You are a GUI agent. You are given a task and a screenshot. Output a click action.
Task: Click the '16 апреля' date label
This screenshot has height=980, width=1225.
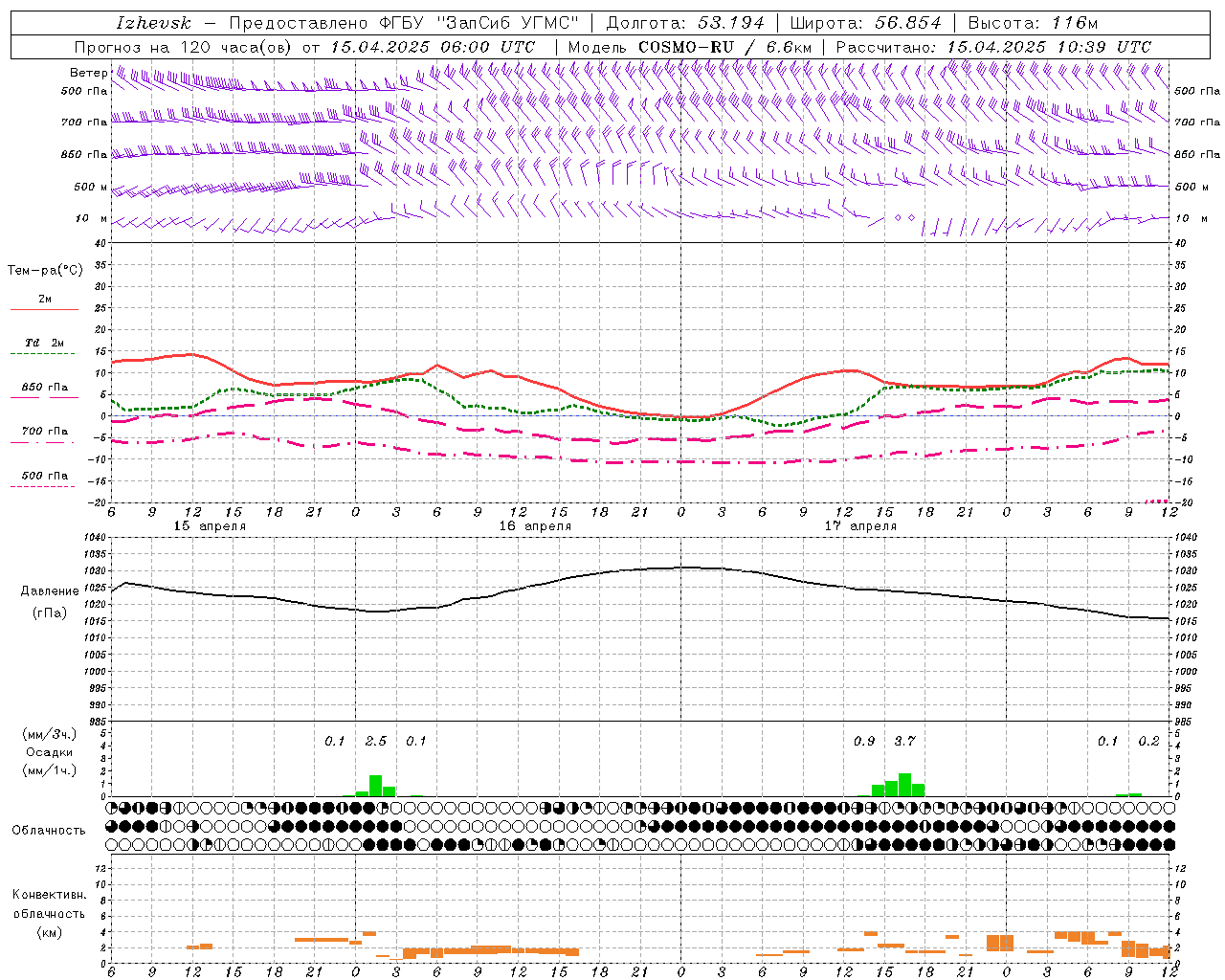click(535, 526)
